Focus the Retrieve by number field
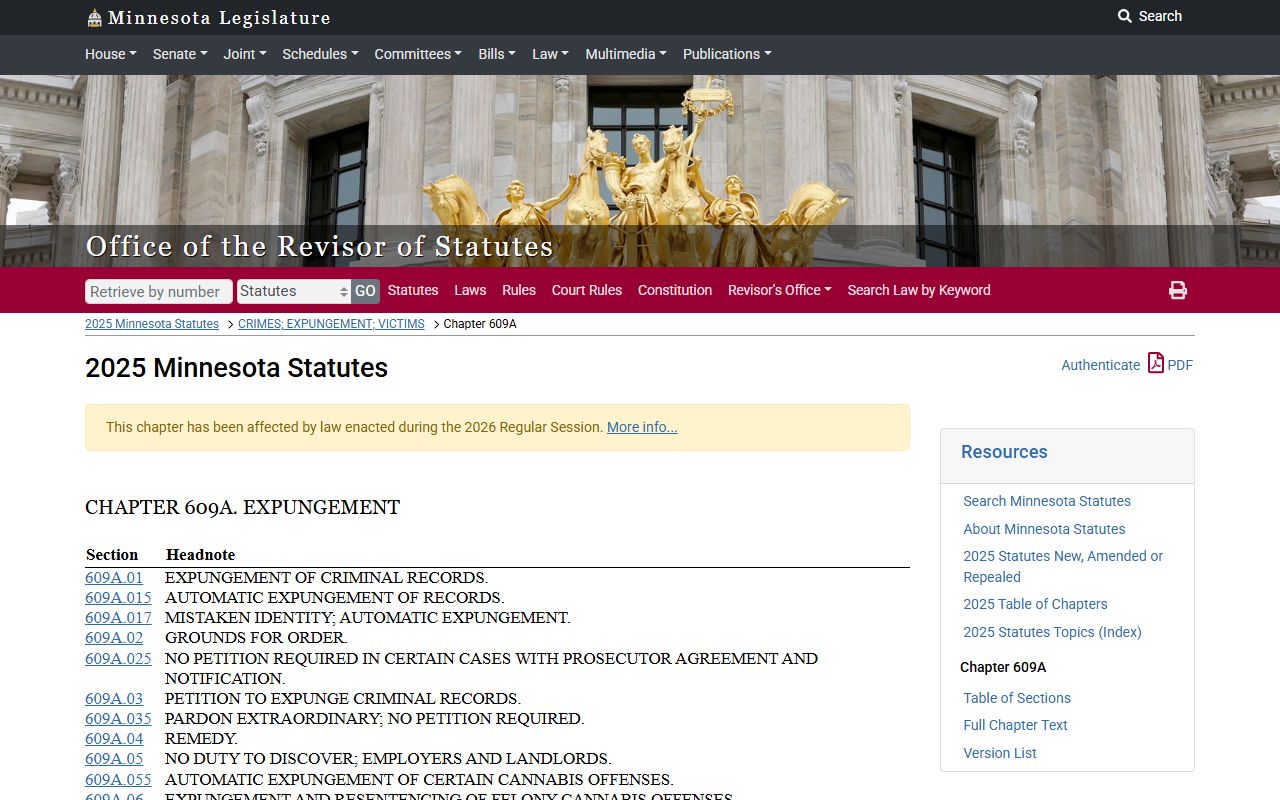 click(159, 291)
